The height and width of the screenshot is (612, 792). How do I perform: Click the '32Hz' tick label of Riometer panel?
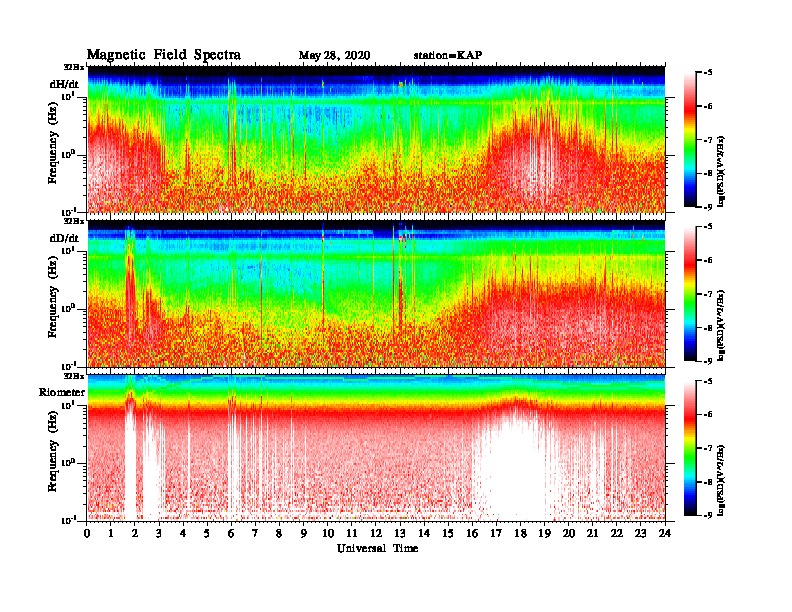tap(74, 376)
